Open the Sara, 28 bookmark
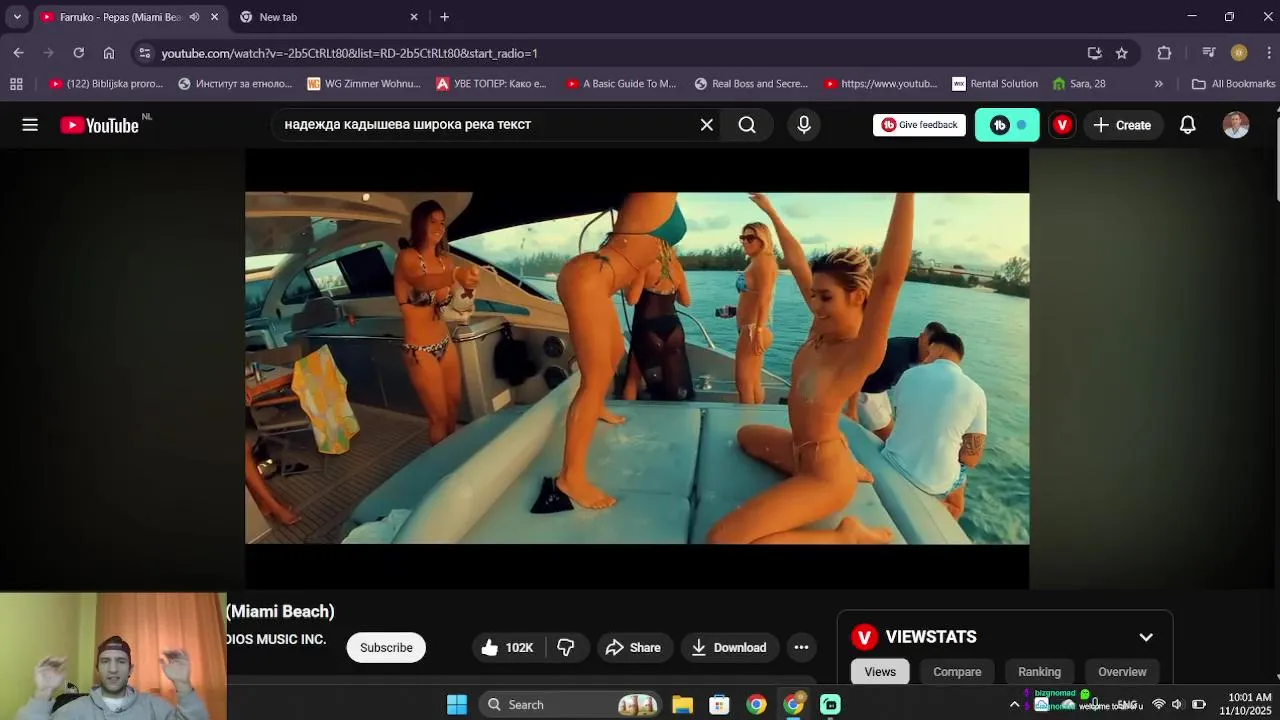Viewport: 1280px width, 720px height. point(1079,84)
